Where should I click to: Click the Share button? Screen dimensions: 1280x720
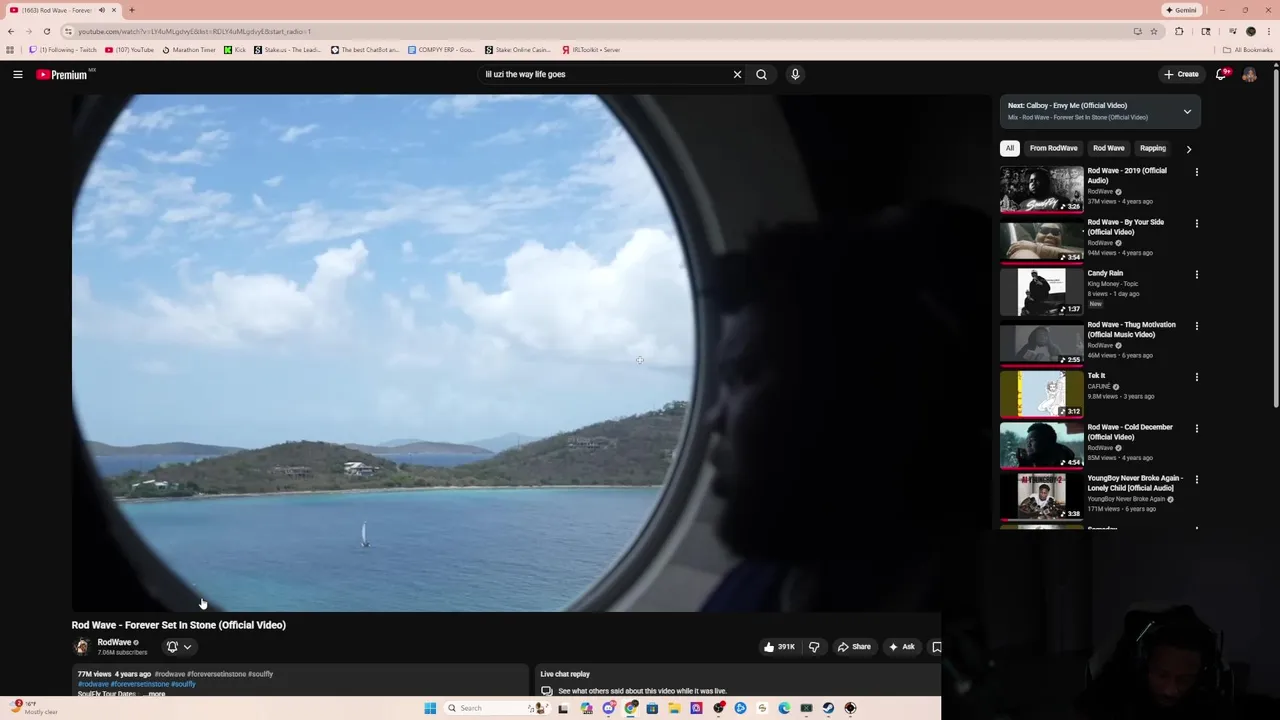(x=854, y=647)
